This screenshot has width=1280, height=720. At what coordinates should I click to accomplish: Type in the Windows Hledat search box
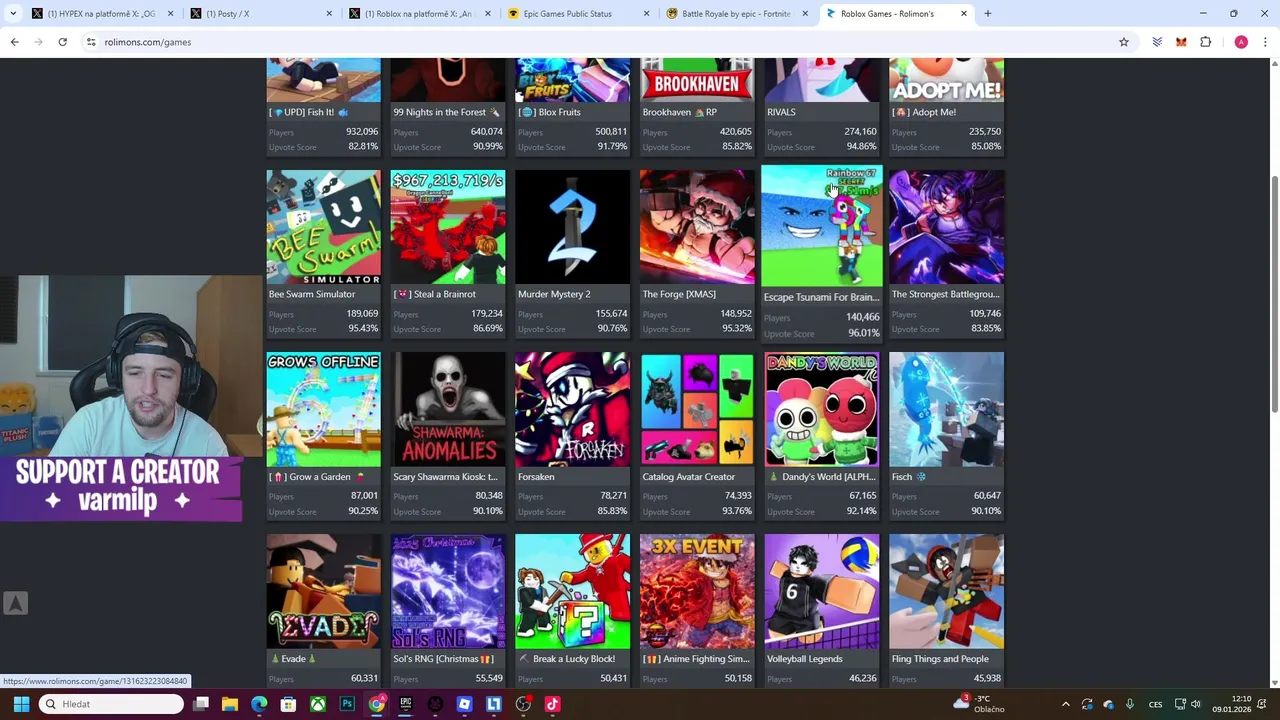click(x=112, y=704)
